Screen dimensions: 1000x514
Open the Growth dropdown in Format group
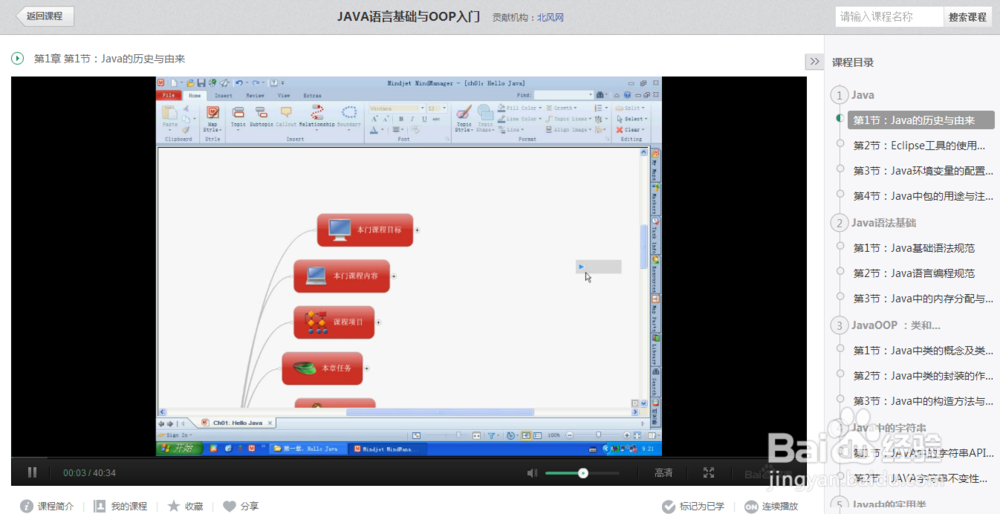pos(561,108)
